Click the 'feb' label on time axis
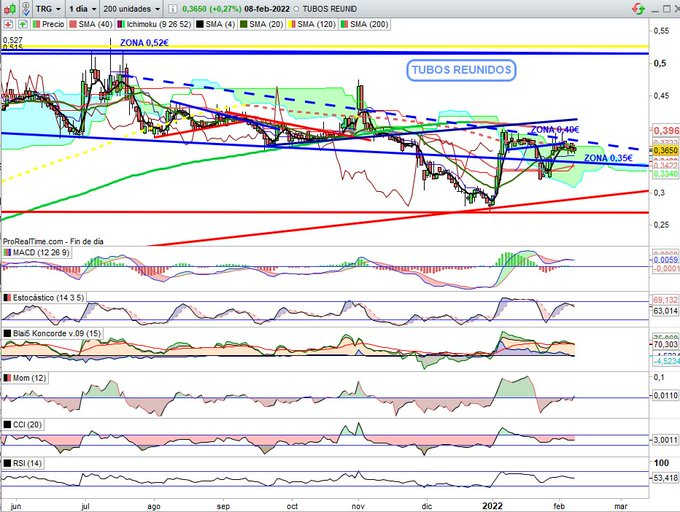 pos(560,506)
